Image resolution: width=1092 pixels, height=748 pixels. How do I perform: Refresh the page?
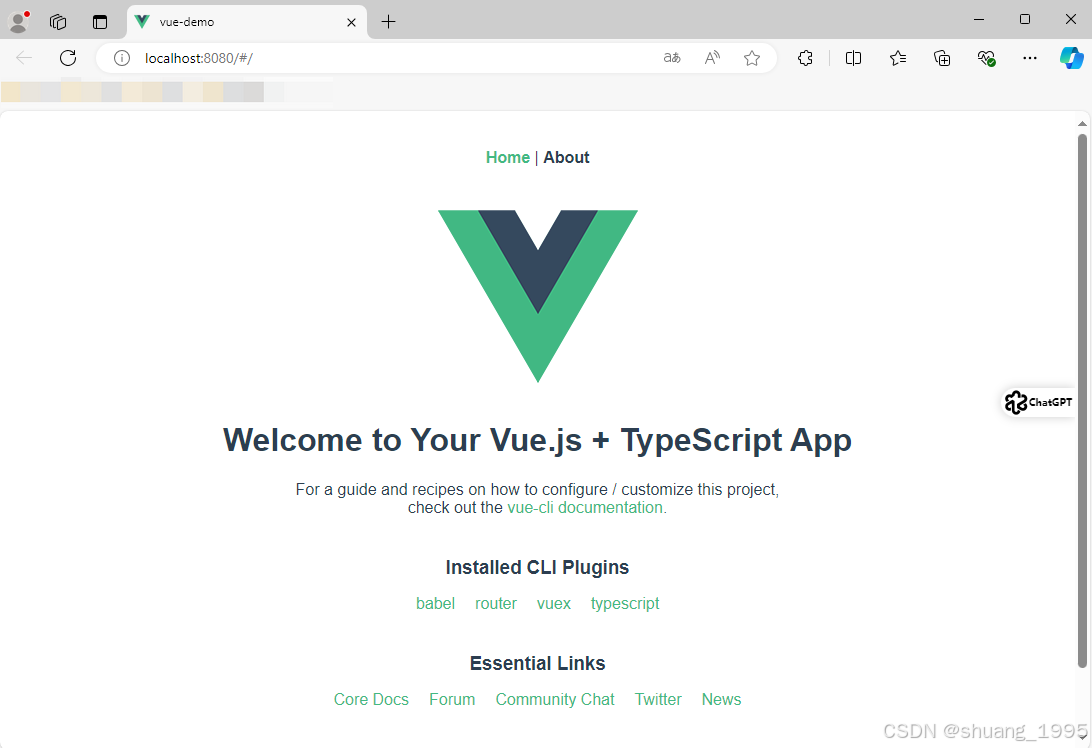[68, 58]
